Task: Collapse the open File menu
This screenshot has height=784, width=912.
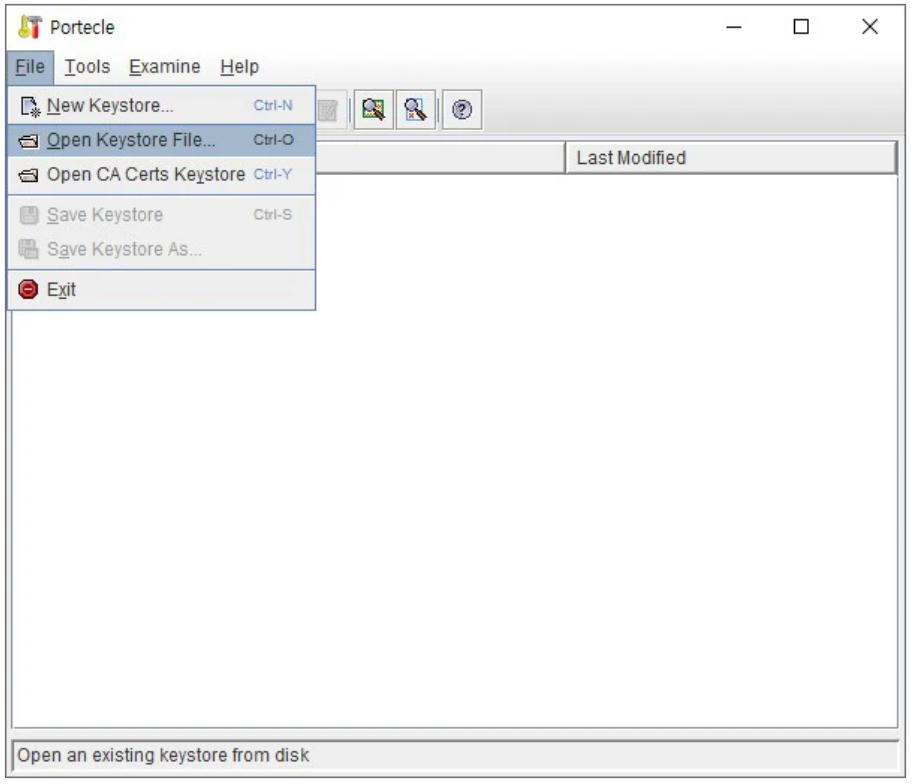Action: 30,67
